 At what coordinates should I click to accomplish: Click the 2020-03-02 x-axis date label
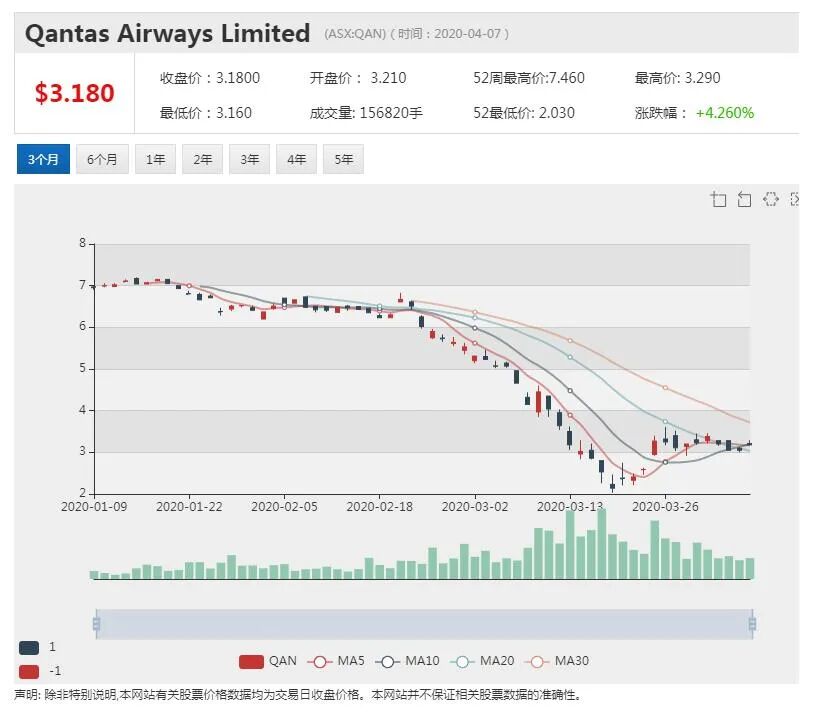coord(475,507)
